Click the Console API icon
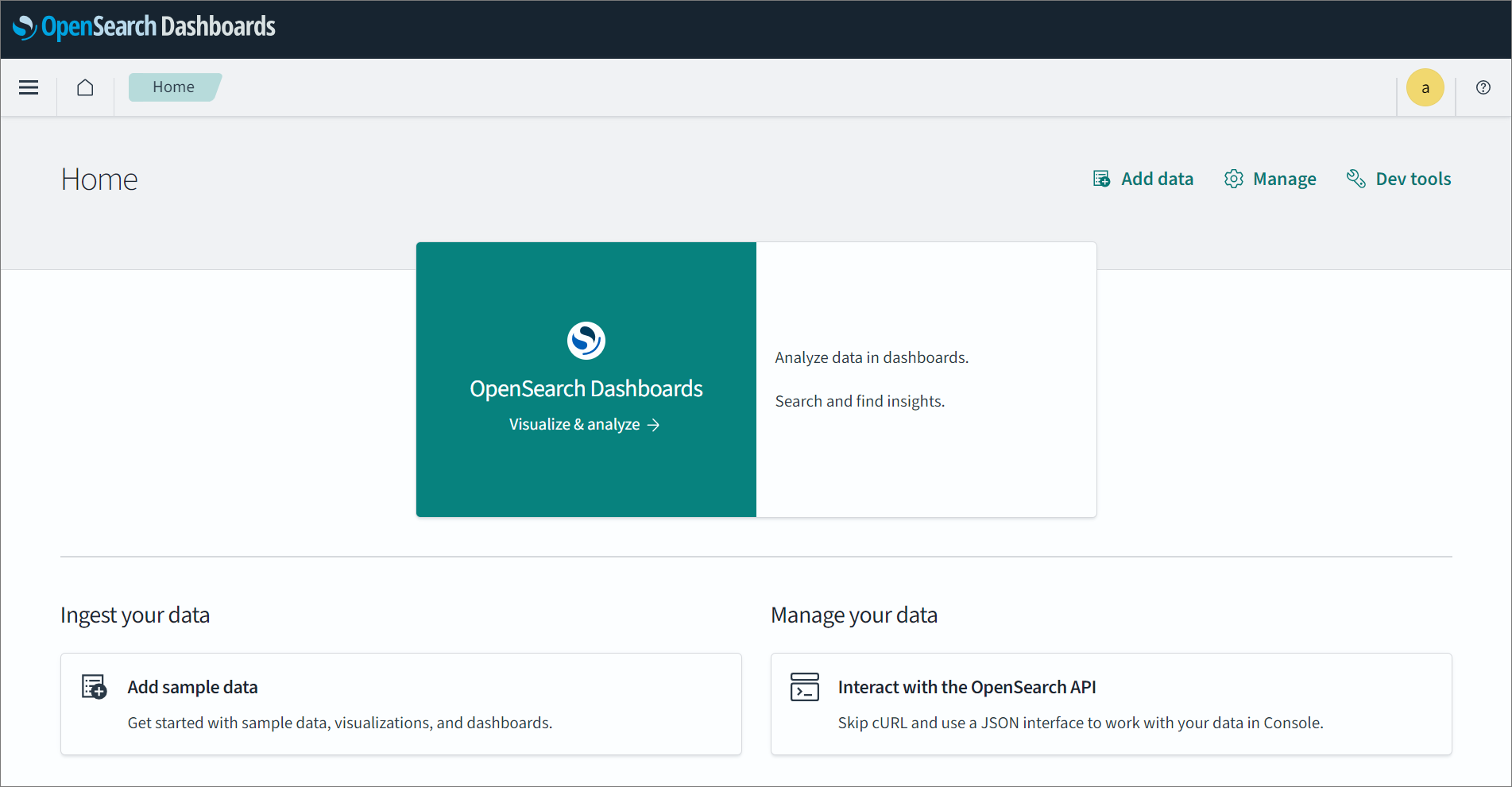The height and width of the screenshot is (787, 1512). coord(804,687)
